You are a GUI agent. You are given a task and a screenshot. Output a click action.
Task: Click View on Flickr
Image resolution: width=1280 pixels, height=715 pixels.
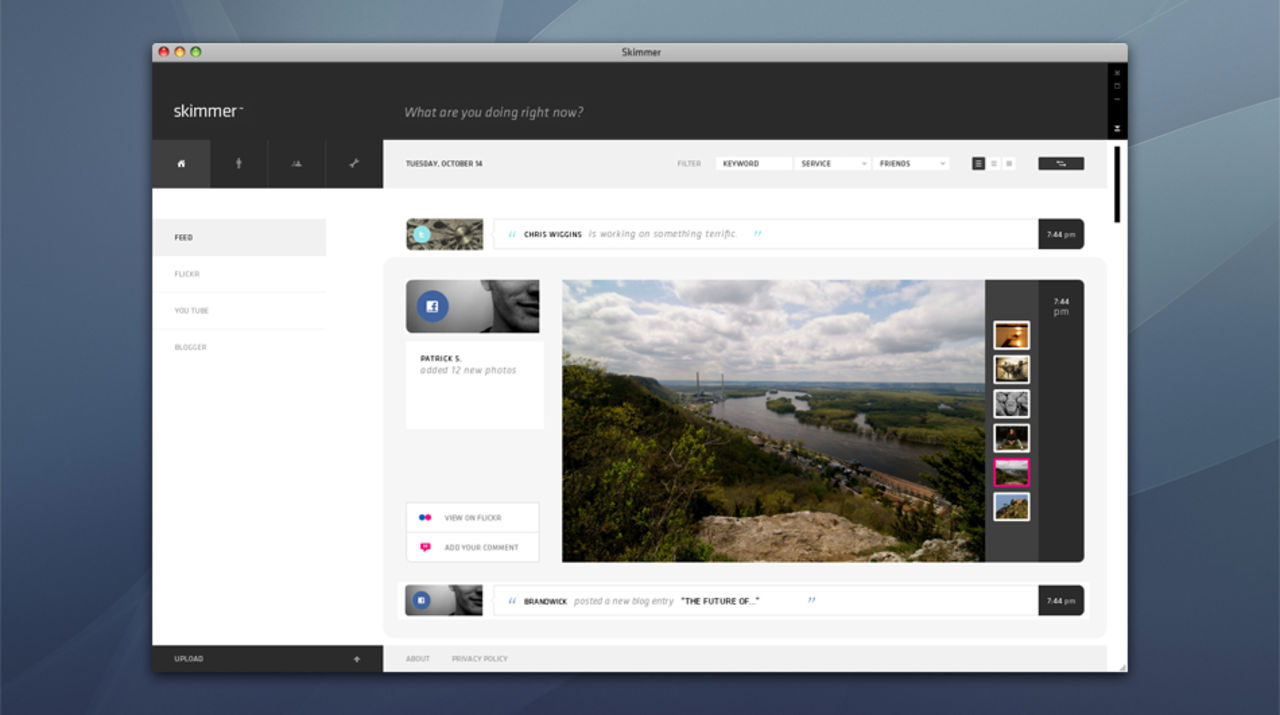point(472,518)
